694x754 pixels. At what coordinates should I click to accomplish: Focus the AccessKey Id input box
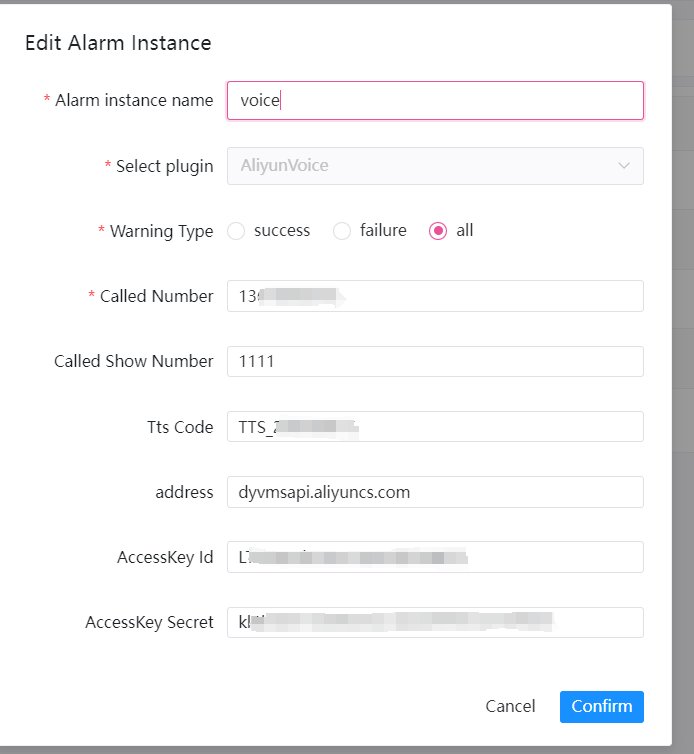coord(435,557)
